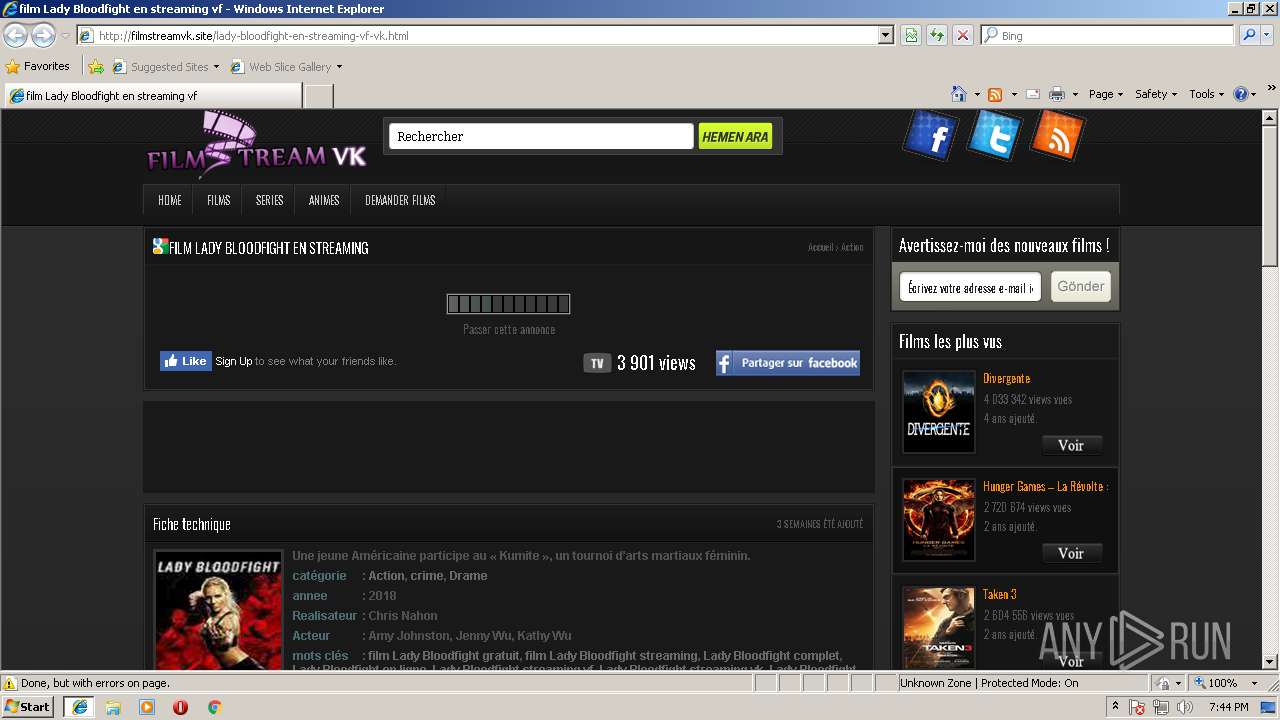Open the SERIES navigation item
Viewport: 1280px width, 720px height.
point(270,200)
